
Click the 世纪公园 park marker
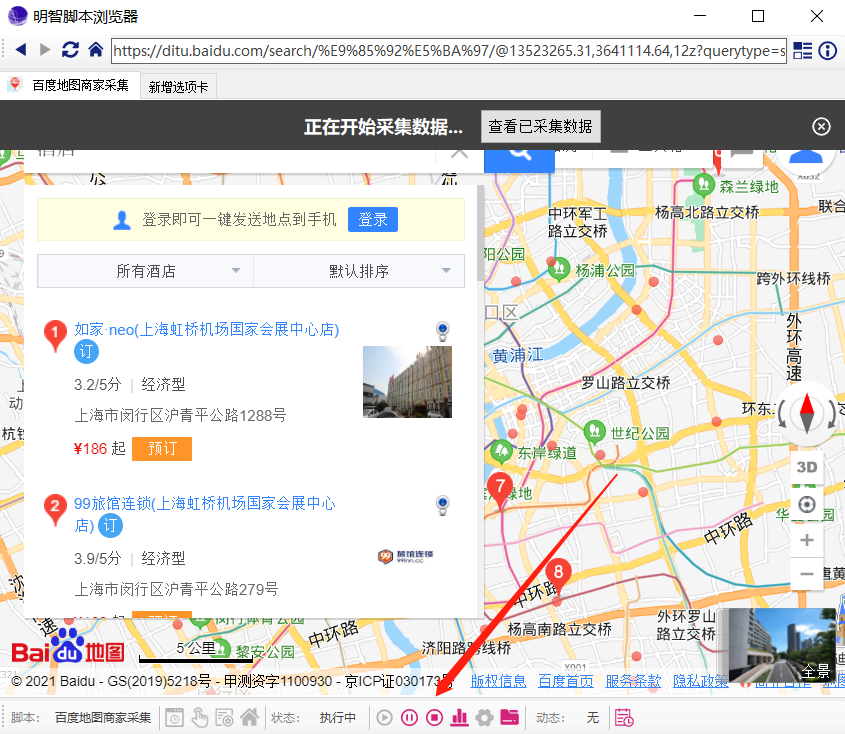pos(594,432)
